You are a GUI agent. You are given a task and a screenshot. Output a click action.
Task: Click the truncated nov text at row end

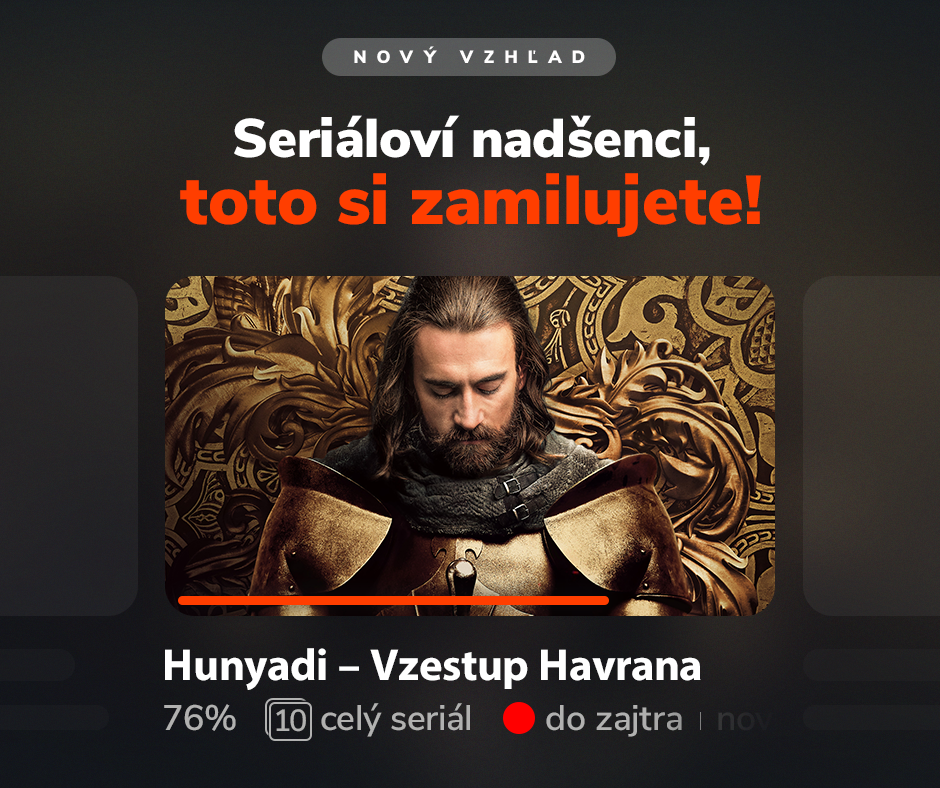743,720
